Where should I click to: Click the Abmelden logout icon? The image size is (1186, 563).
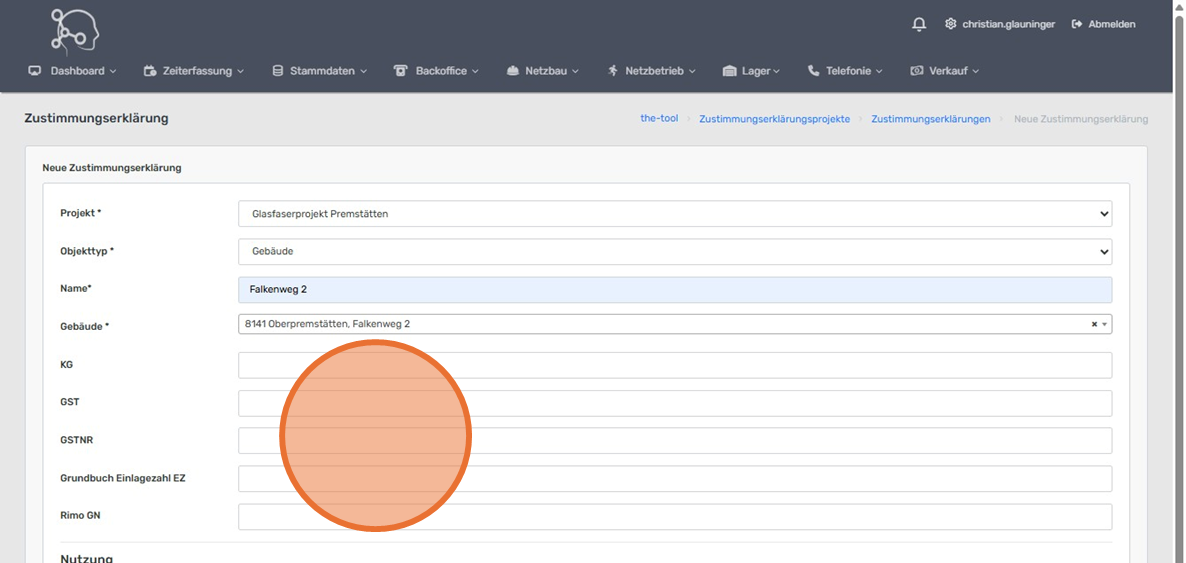[1077, 24]
